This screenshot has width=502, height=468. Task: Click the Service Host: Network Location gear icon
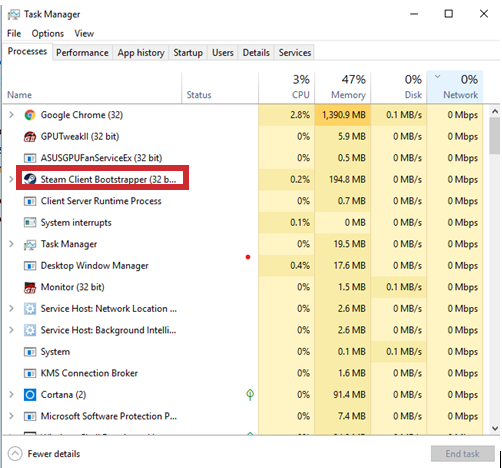30,309
